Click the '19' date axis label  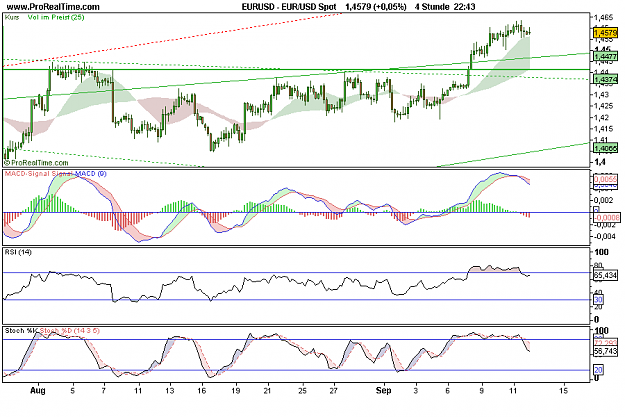(x=236, y=390)
